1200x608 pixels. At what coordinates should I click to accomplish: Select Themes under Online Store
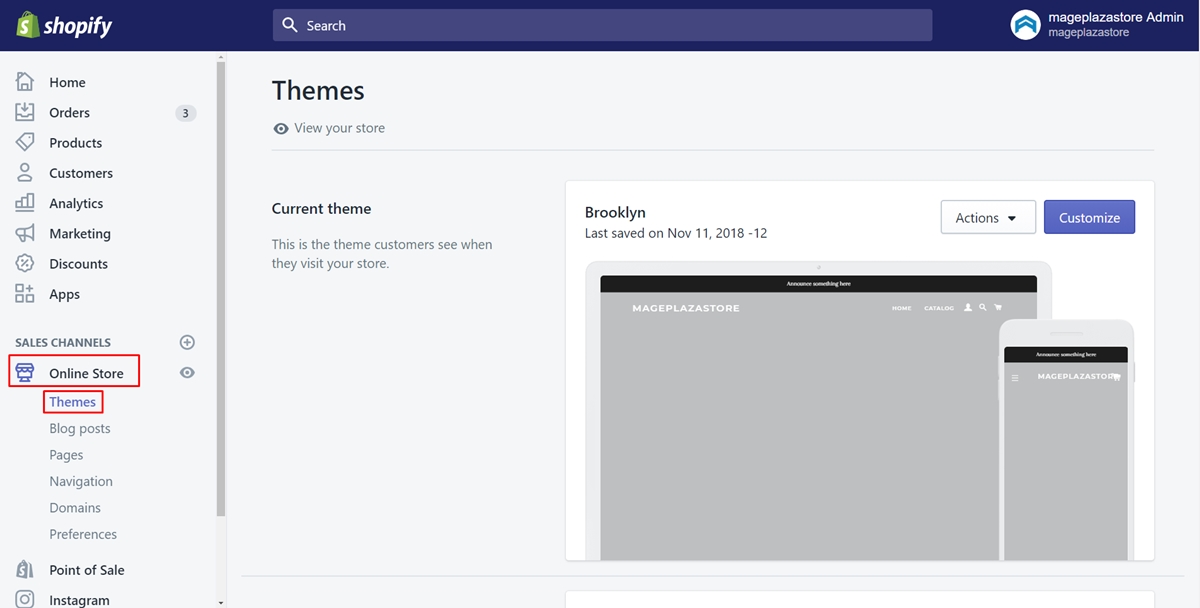(x=73, y=402)
